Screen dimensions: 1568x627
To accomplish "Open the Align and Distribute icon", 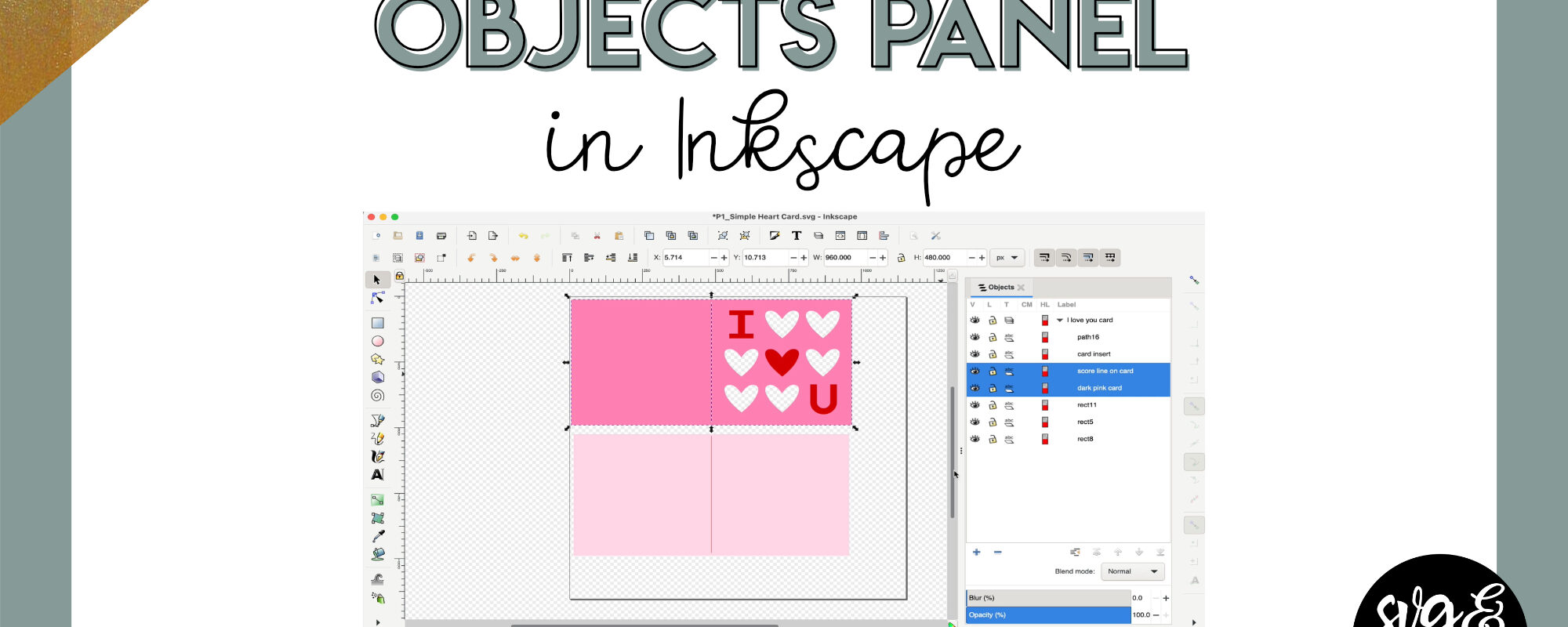I will [884, 236].
